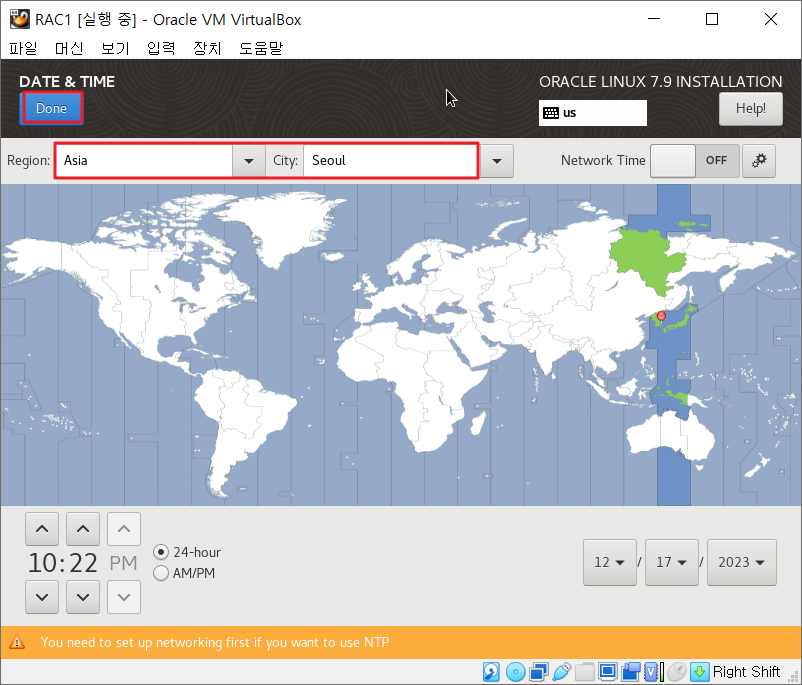Click the CPU virtualization status icon
Screen dimensions: 802x685
653,672
